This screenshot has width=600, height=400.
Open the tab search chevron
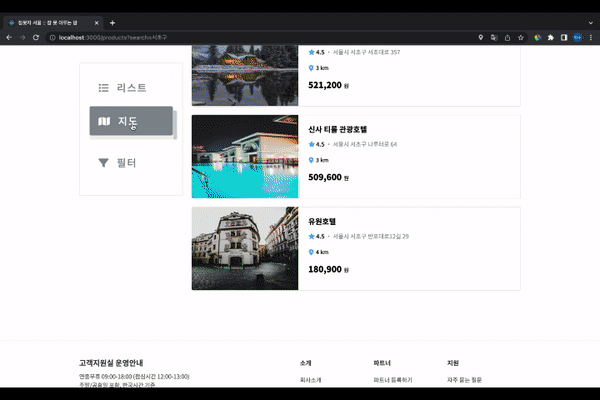click(591, 23)
